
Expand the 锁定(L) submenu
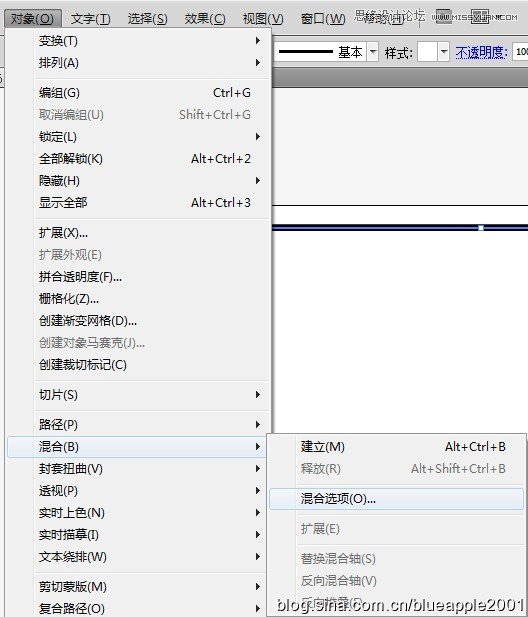coord(151,137)
